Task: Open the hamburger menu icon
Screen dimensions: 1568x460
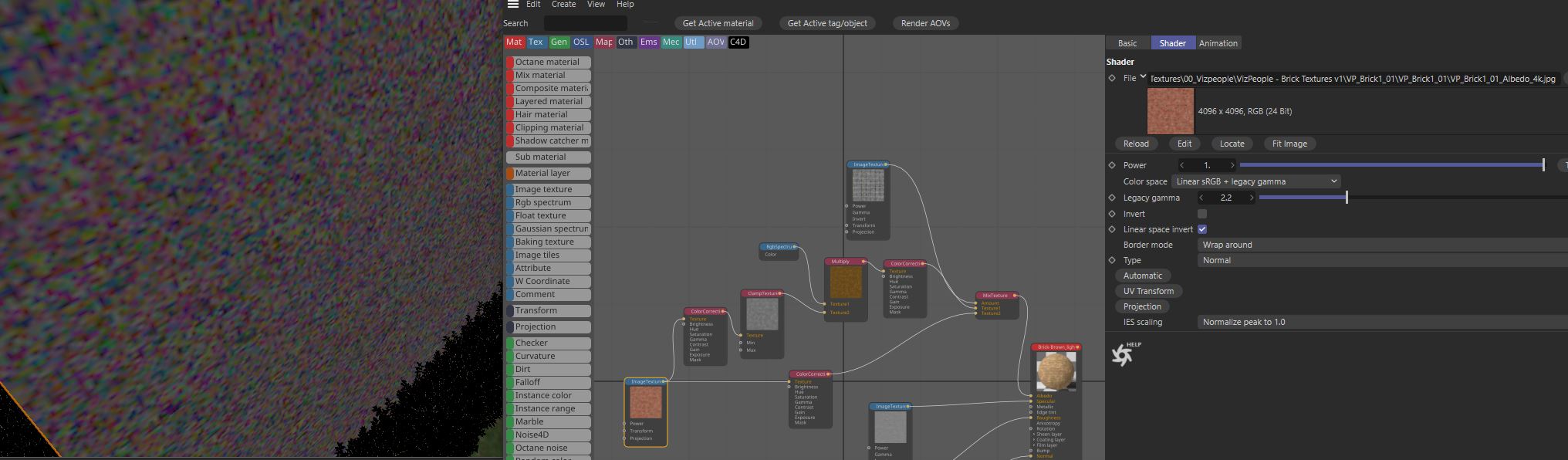Action: [512, 4]
